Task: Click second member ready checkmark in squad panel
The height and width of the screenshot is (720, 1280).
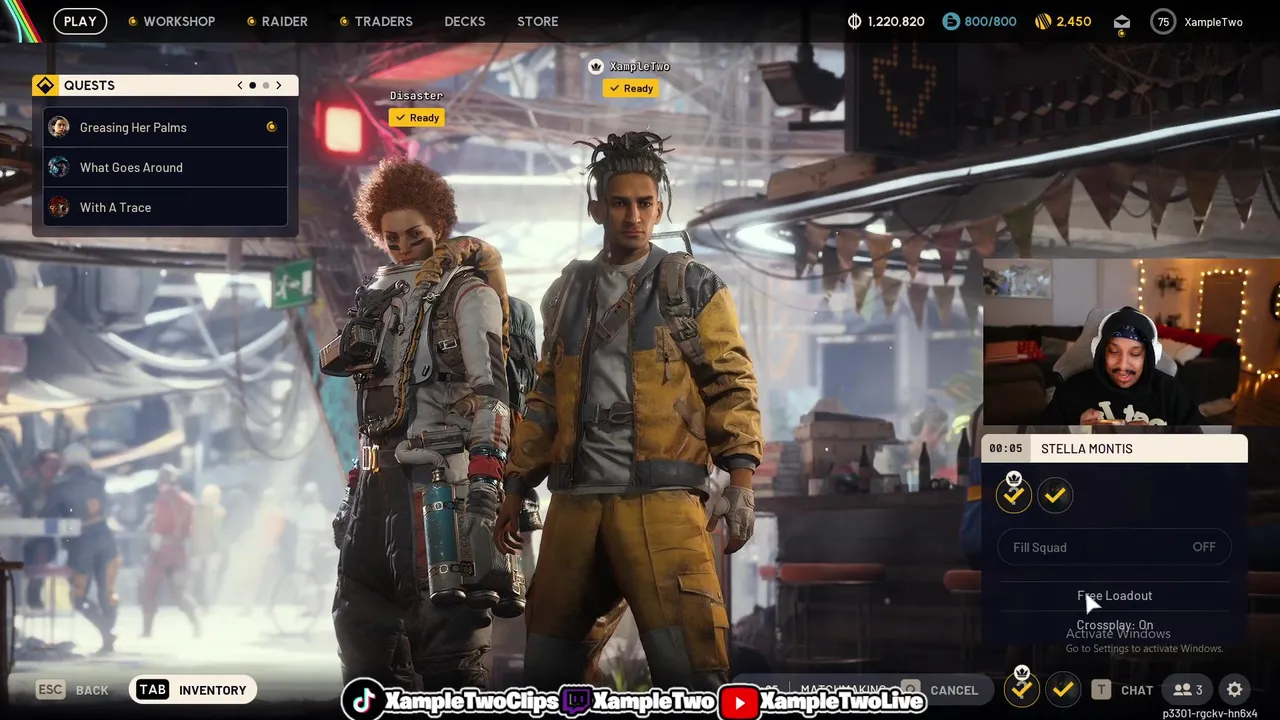Action: (x=1055, y=495)
